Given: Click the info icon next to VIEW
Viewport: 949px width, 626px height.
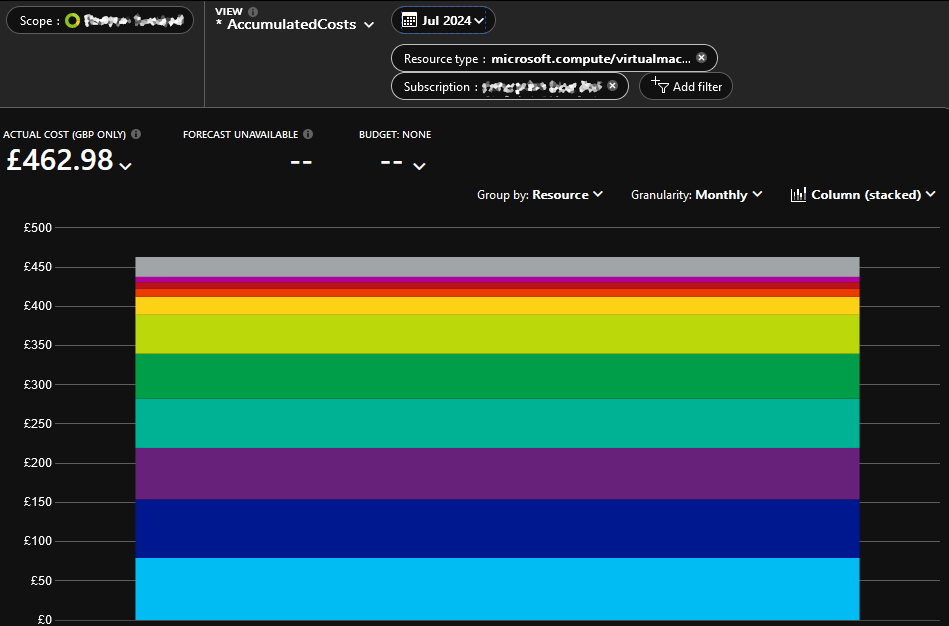Looking at the screenshot, I should tap(253, 12).
